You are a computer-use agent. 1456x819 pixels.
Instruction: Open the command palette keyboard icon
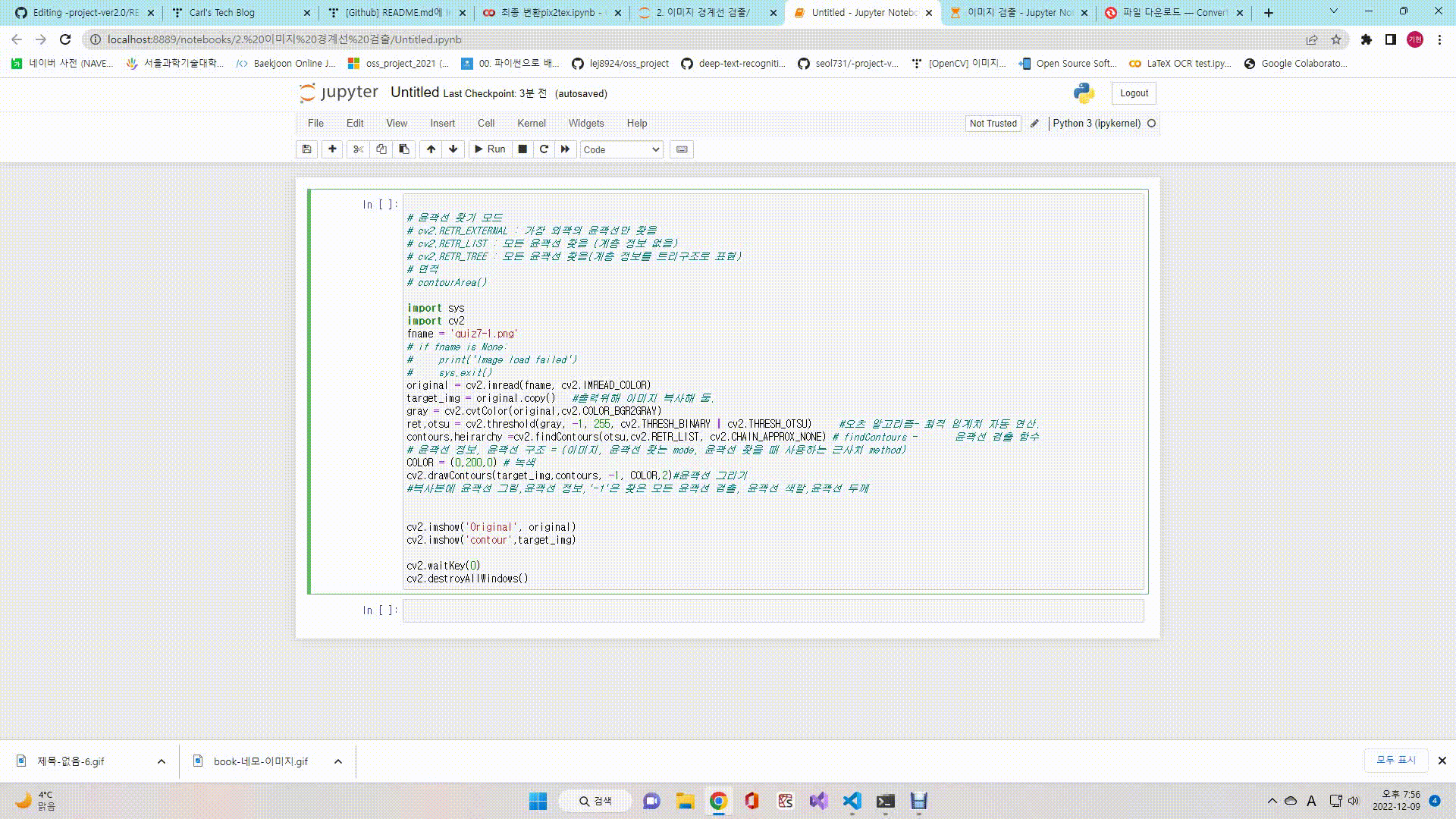682,149
